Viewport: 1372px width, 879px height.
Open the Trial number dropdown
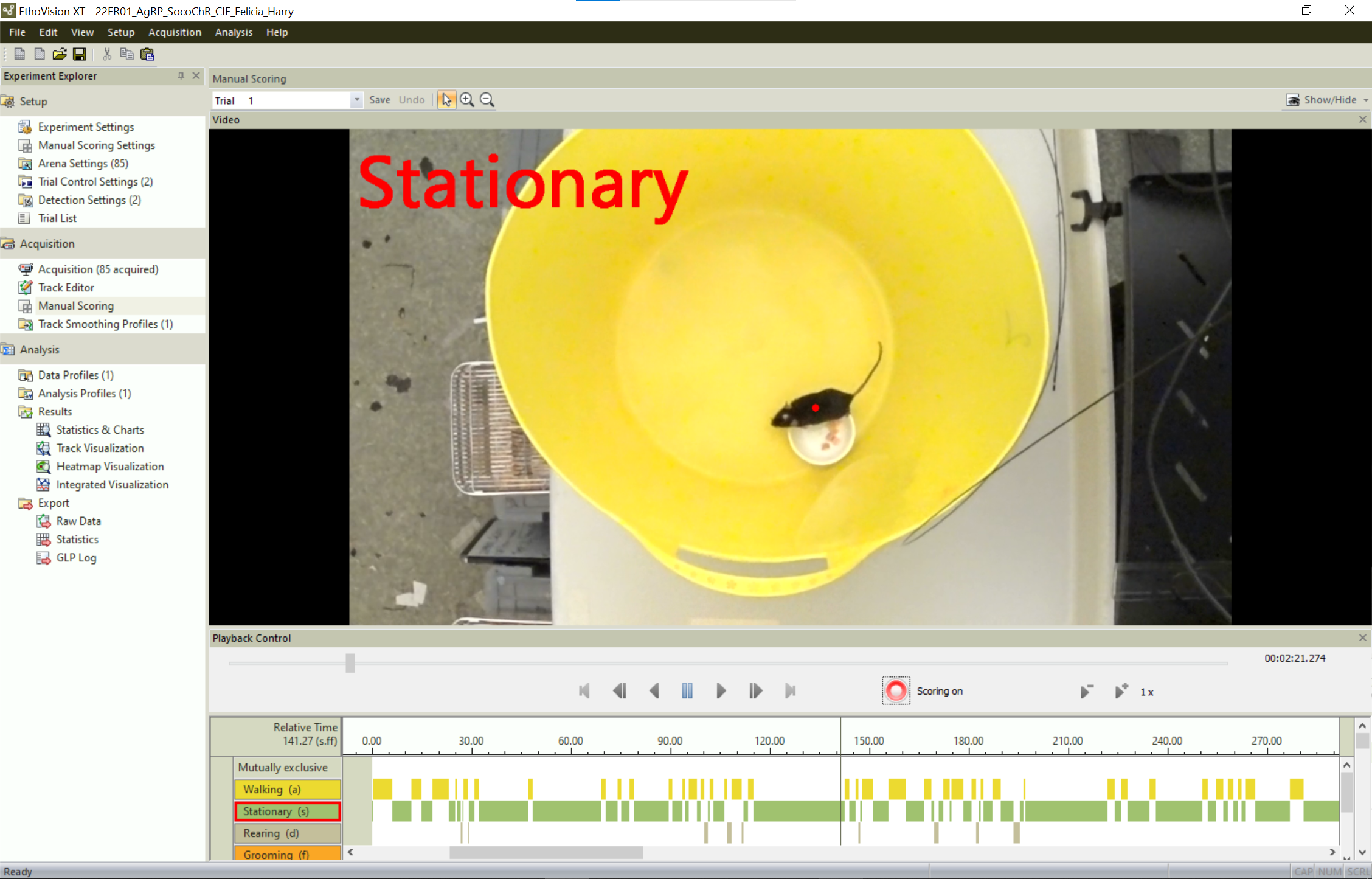click(x=356, y=100)
